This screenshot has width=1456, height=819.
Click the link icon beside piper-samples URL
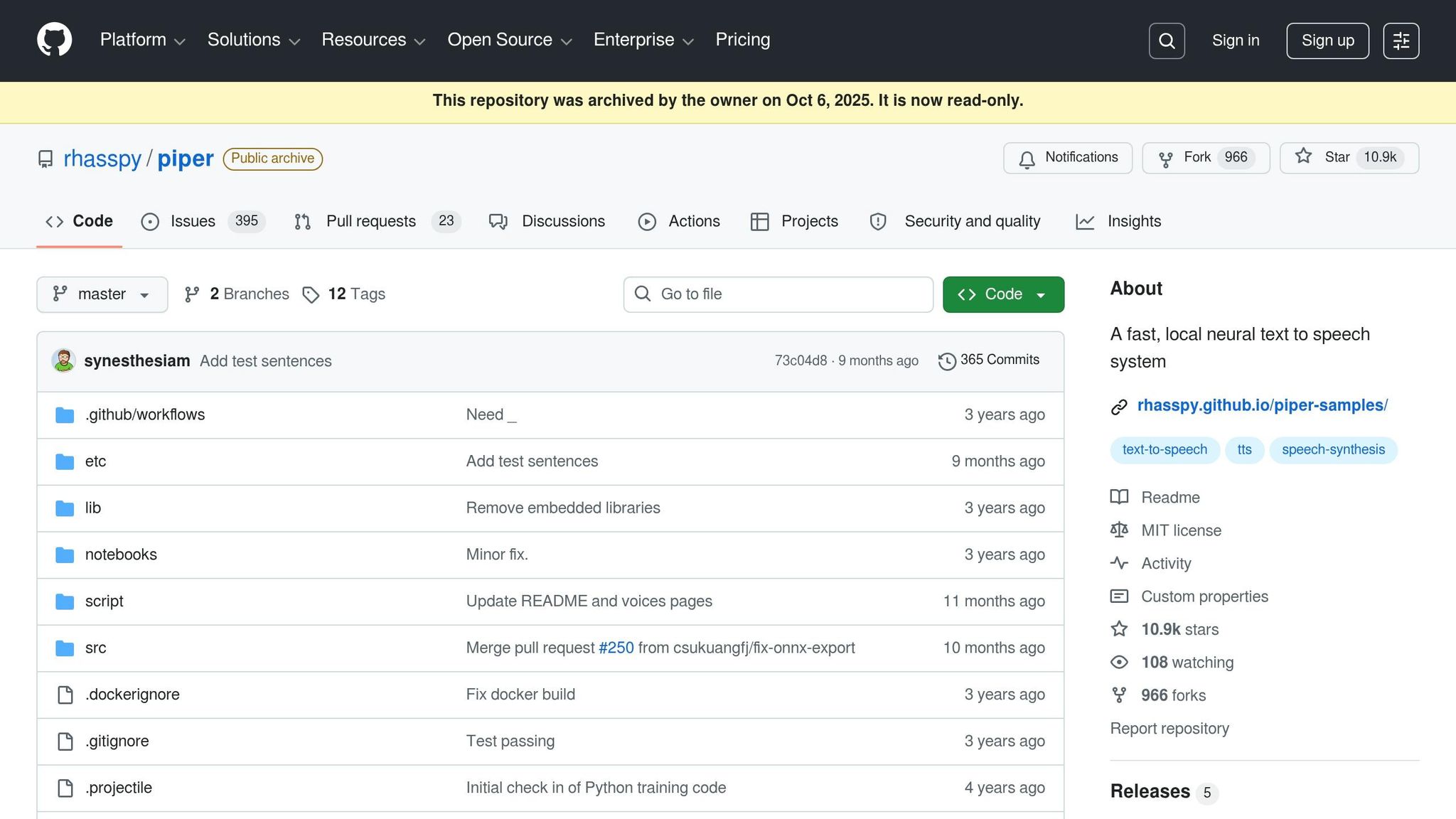(x=1119, y=407)
